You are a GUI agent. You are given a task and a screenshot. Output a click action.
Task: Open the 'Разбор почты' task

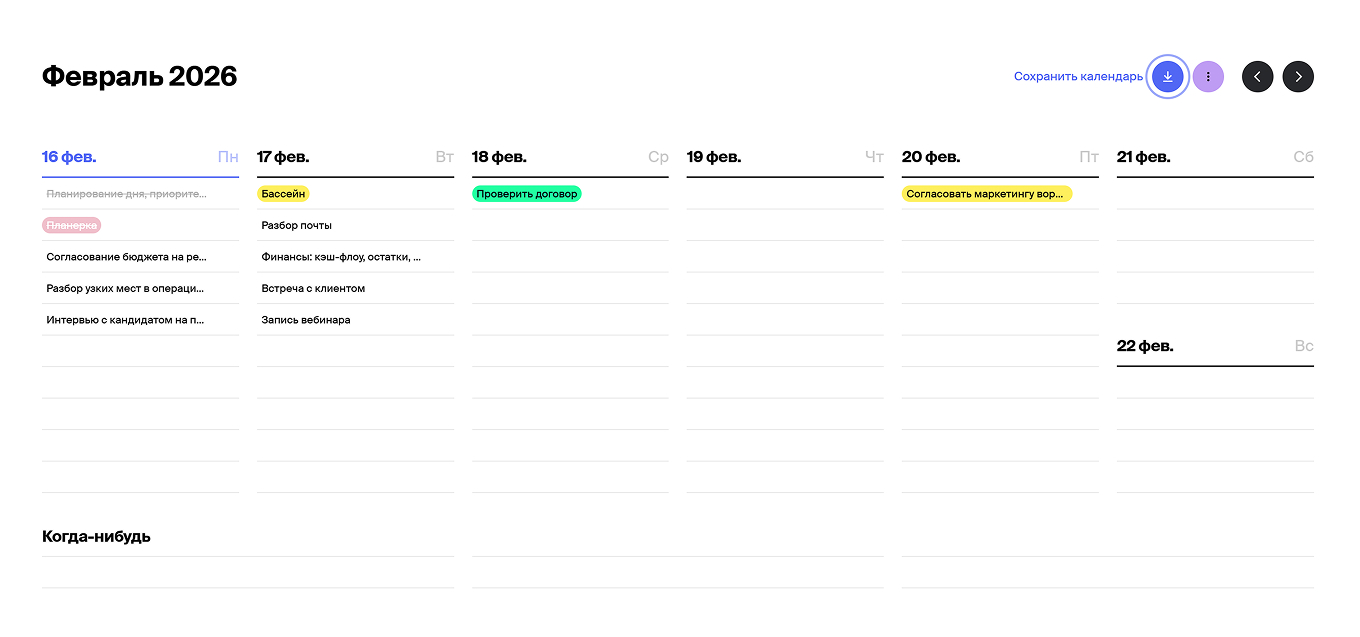(x=296, y=226)
